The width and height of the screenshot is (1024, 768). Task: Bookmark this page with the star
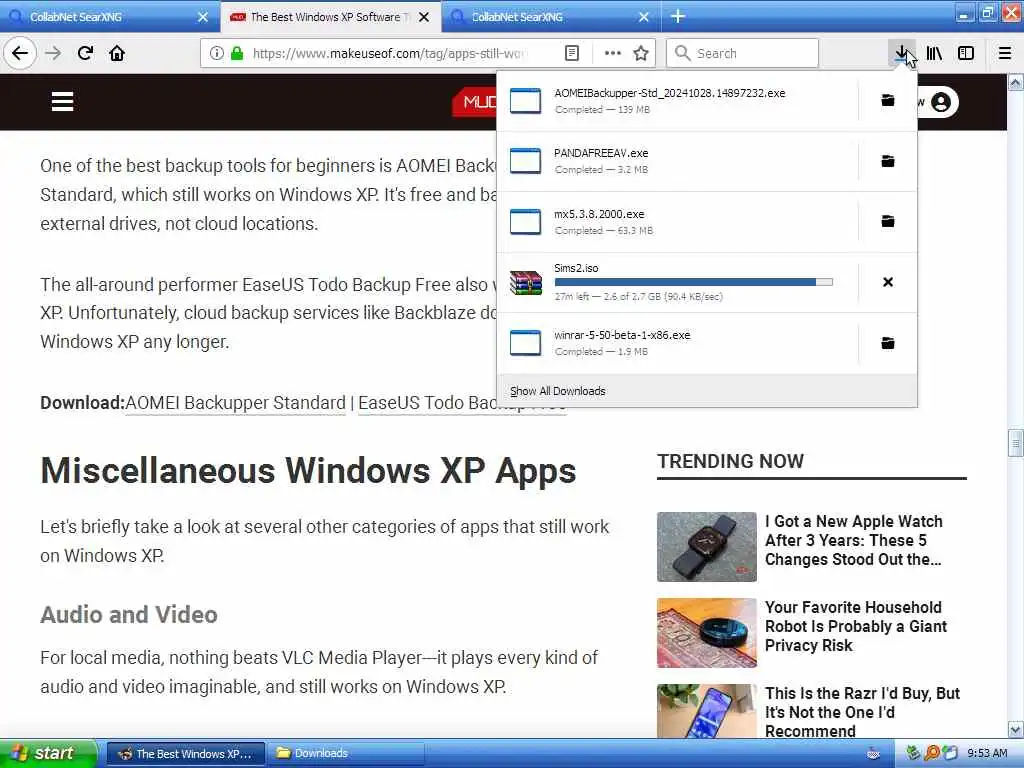pyautogui.click(x=641, y=53)
